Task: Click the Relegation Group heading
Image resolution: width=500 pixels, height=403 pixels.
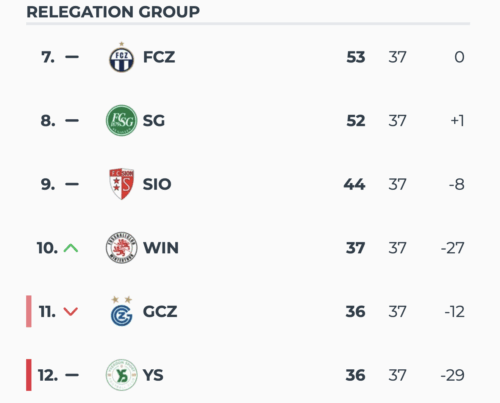Action: pos(113,12)
